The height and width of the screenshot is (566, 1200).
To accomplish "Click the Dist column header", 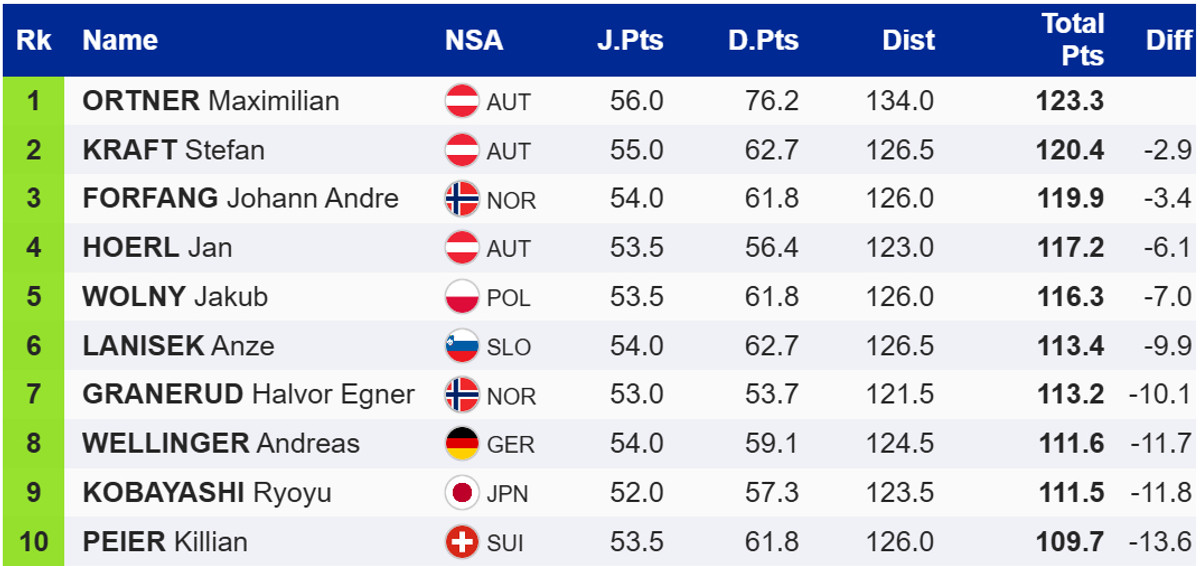I will pos(908,40).
